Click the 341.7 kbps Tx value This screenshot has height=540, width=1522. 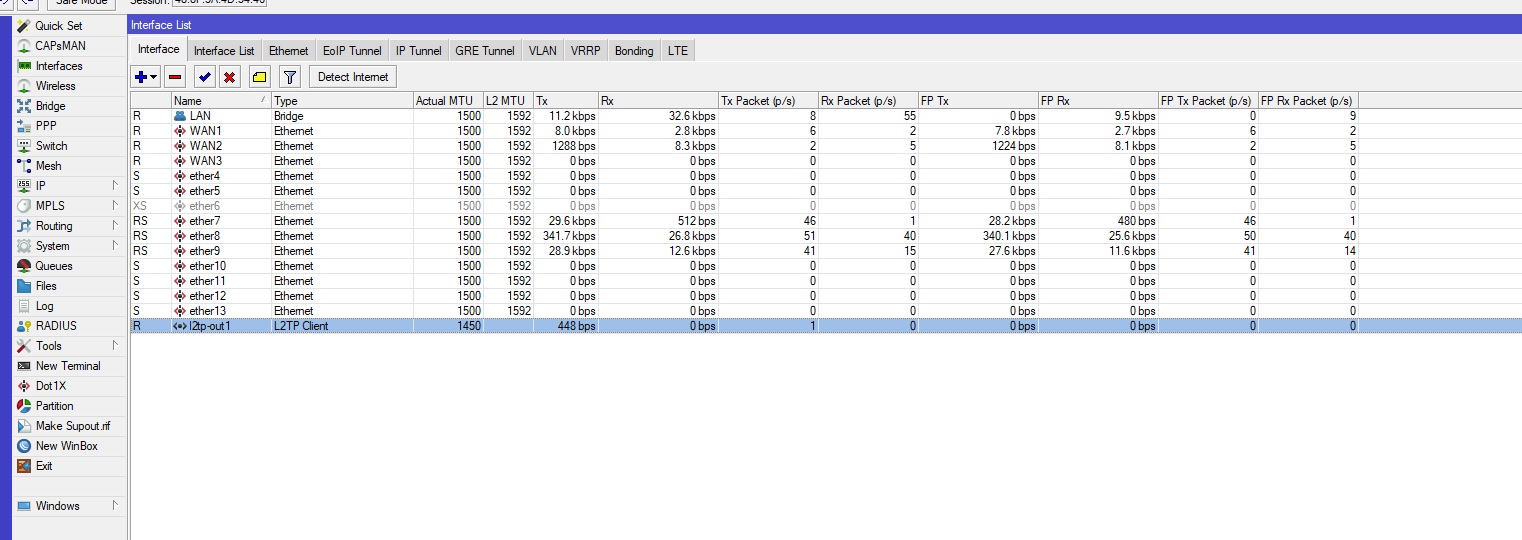click(565, 236)
